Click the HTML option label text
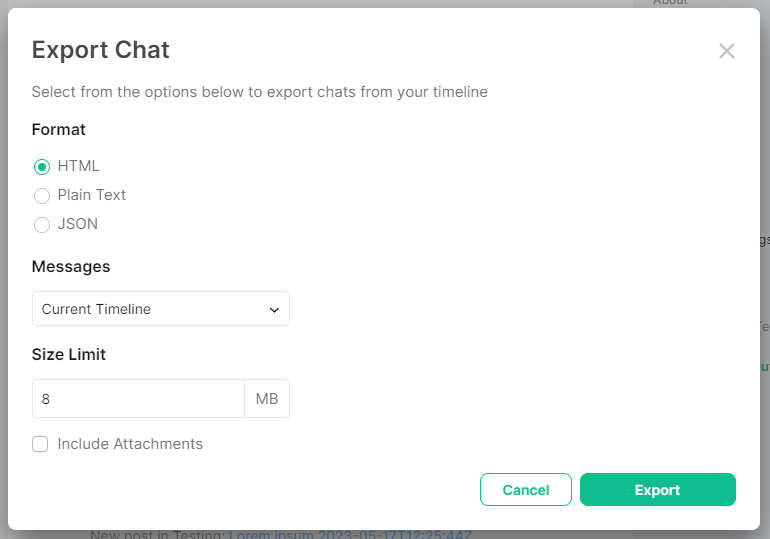 (x=79, y=166)
